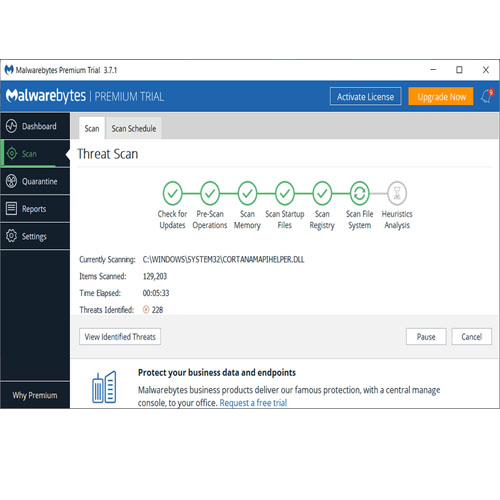
Task: Click View Identified Threats button
Action: click(x=120, y=337)
